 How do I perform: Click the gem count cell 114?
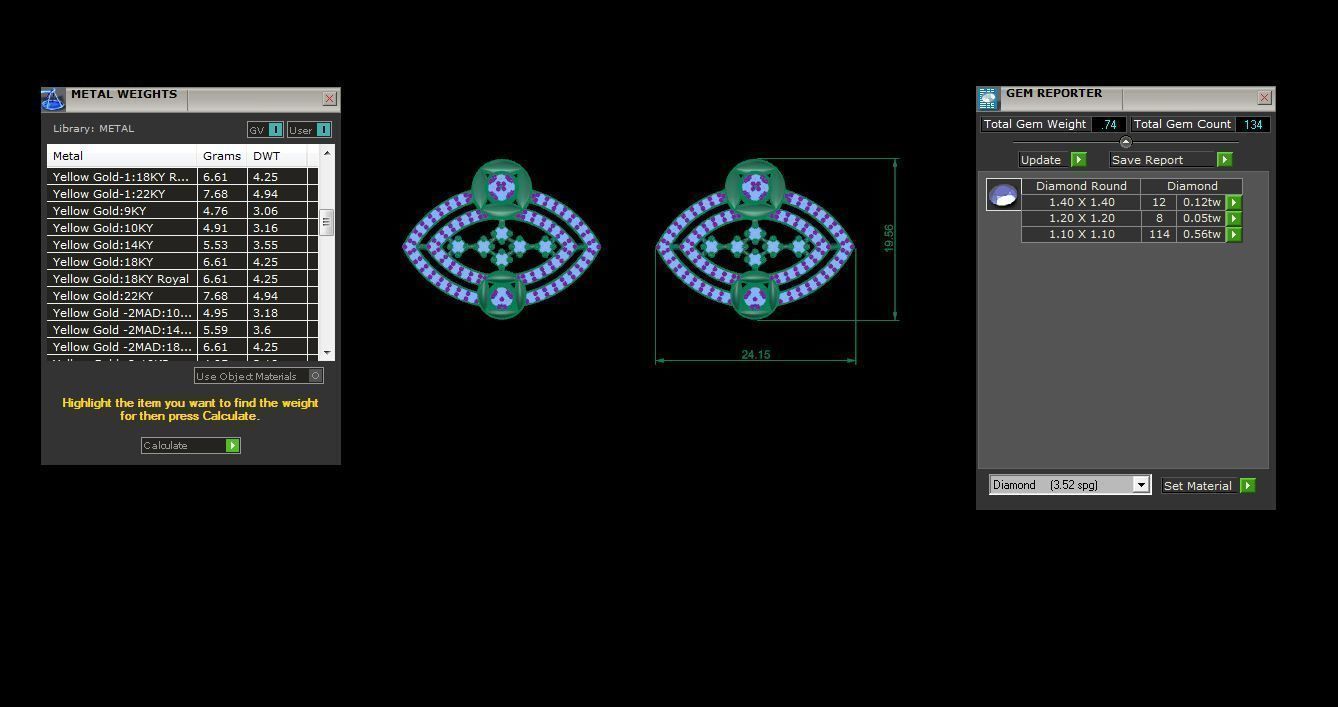click(x=1159, y=234)
